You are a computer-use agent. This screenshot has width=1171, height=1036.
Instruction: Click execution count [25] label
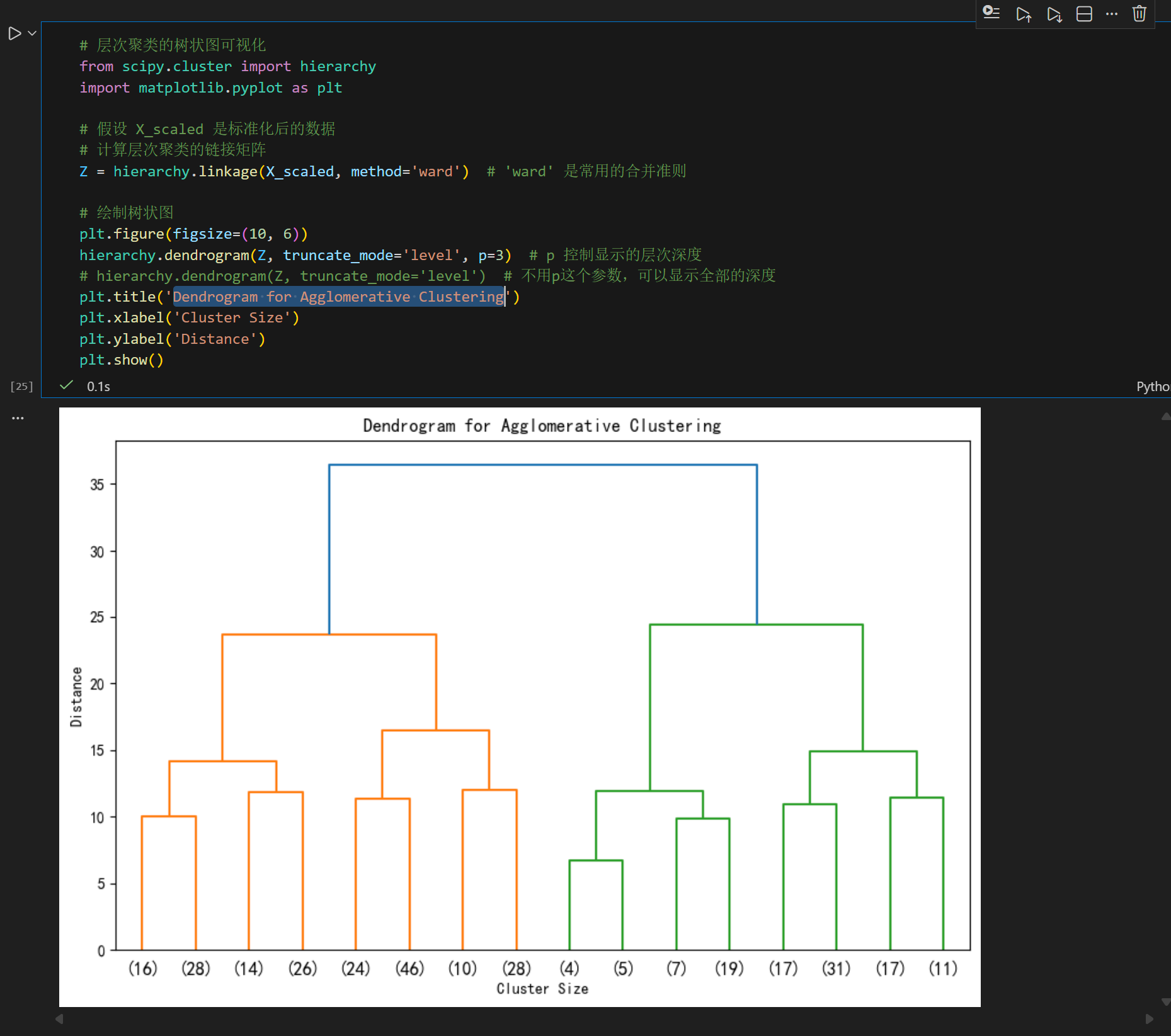[21, 386]
